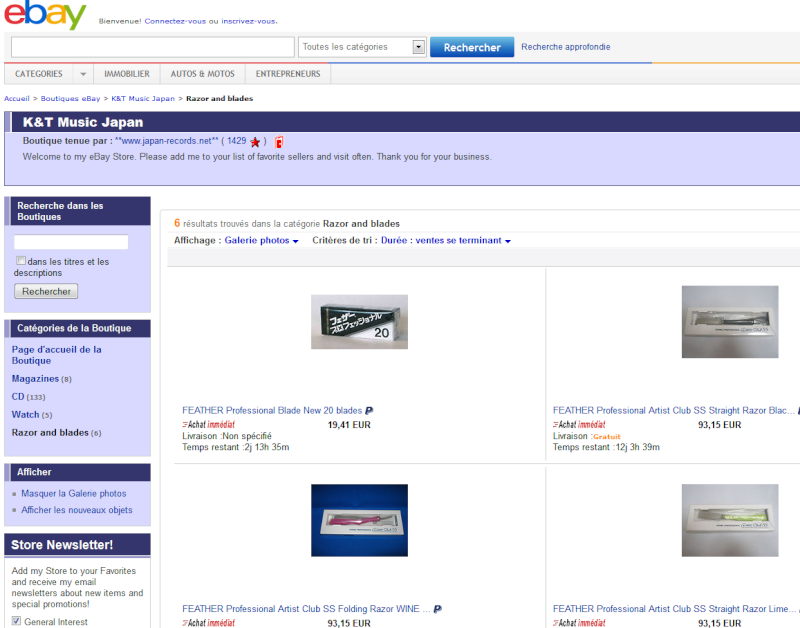800x628 pixels.
Task: Click 'Masquer la Galerie photos' link
Action: point(73,493)
